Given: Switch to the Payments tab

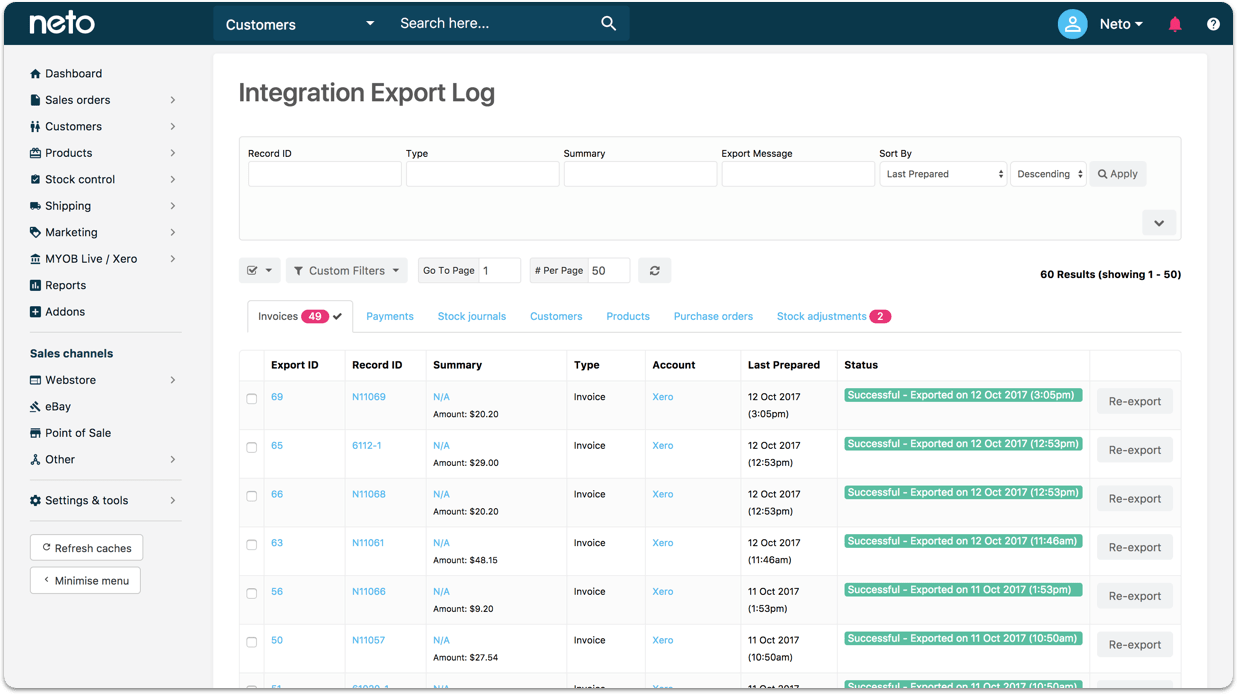Looking at the screenshot, I should 390,316.
